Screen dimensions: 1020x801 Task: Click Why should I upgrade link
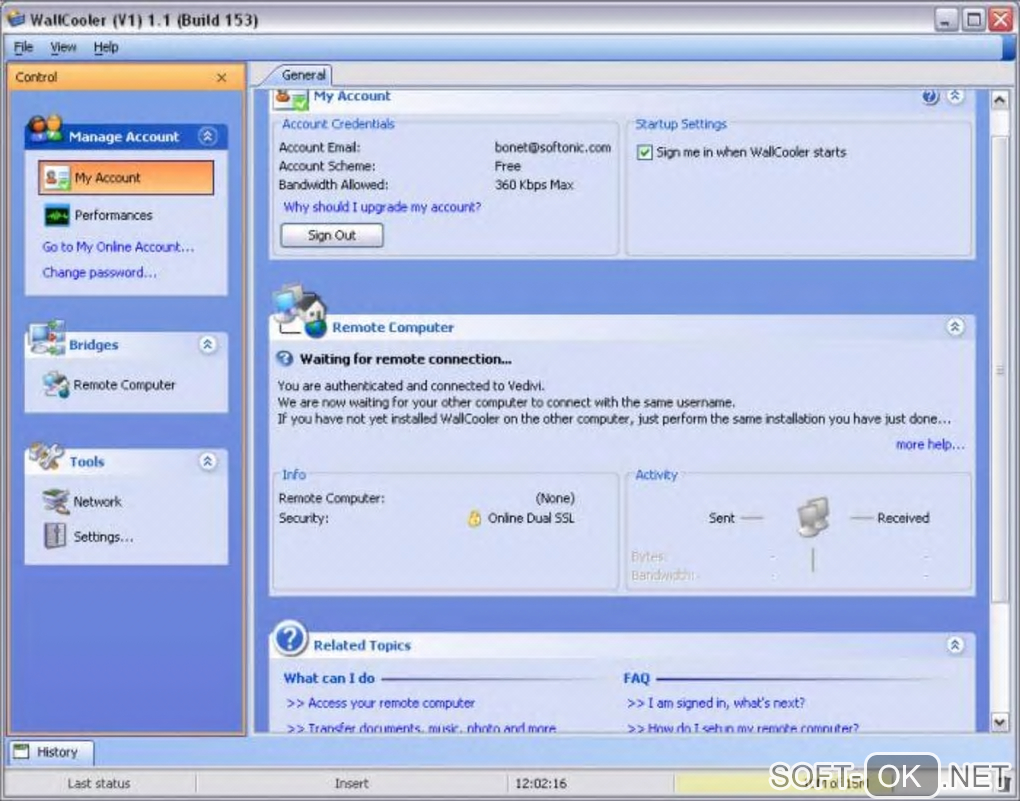382,207
